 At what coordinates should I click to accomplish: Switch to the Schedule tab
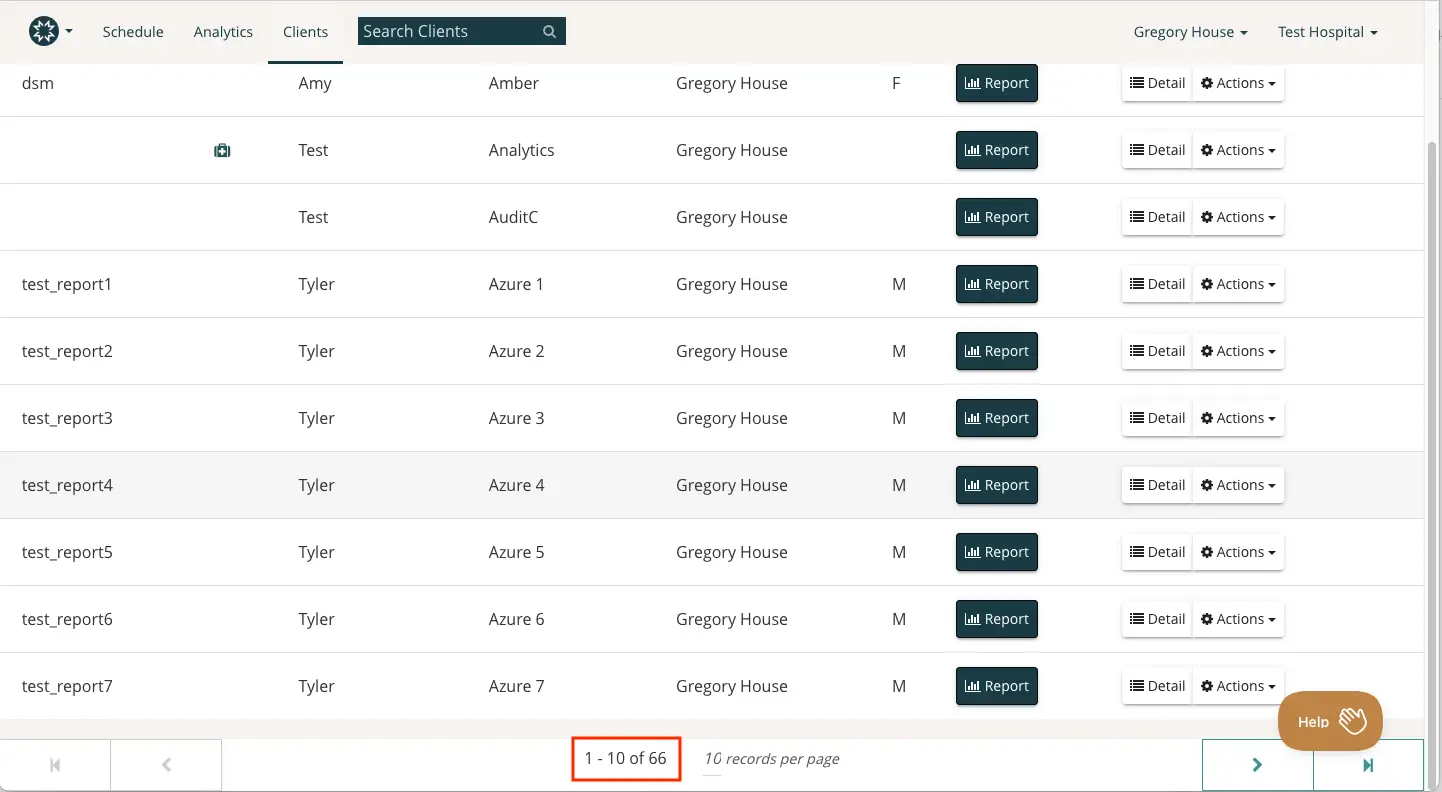tap(133, 31)
